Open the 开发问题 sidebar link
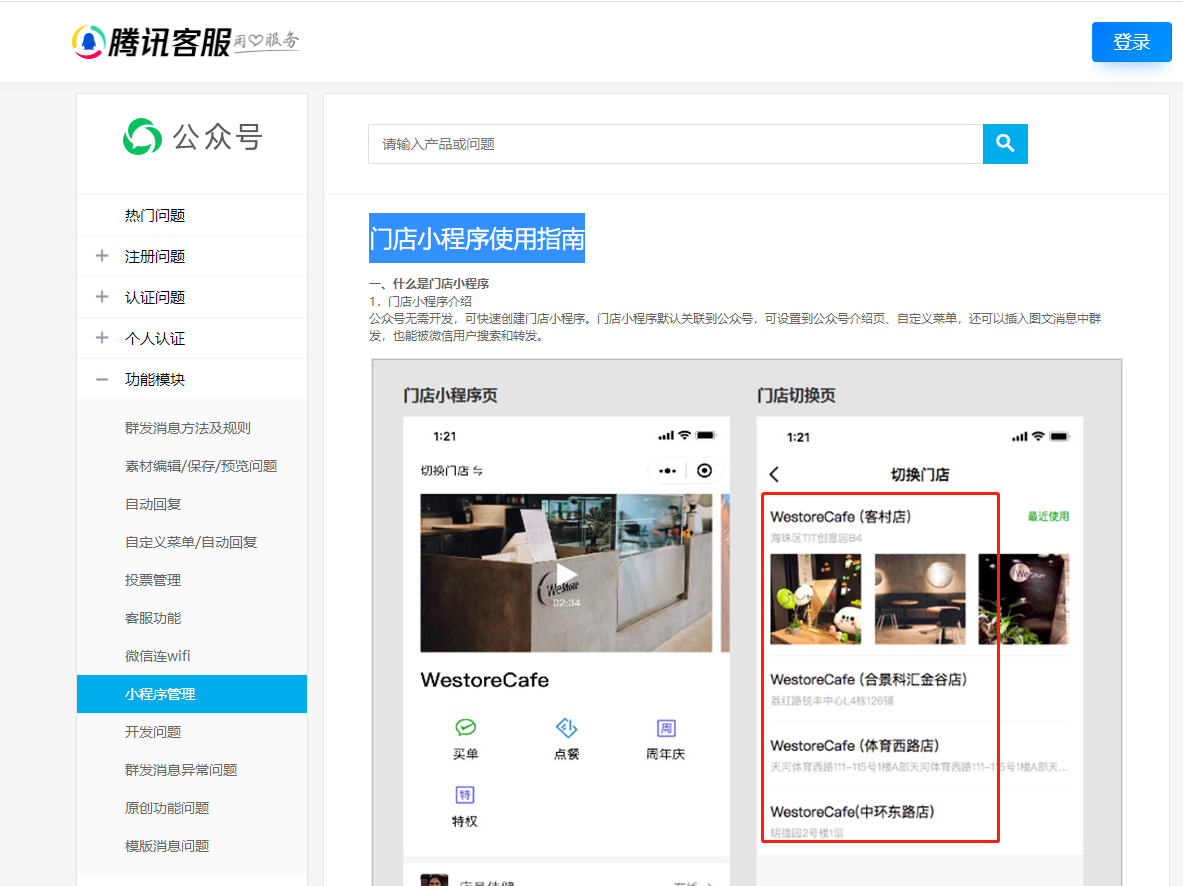 tap(153, 732)
